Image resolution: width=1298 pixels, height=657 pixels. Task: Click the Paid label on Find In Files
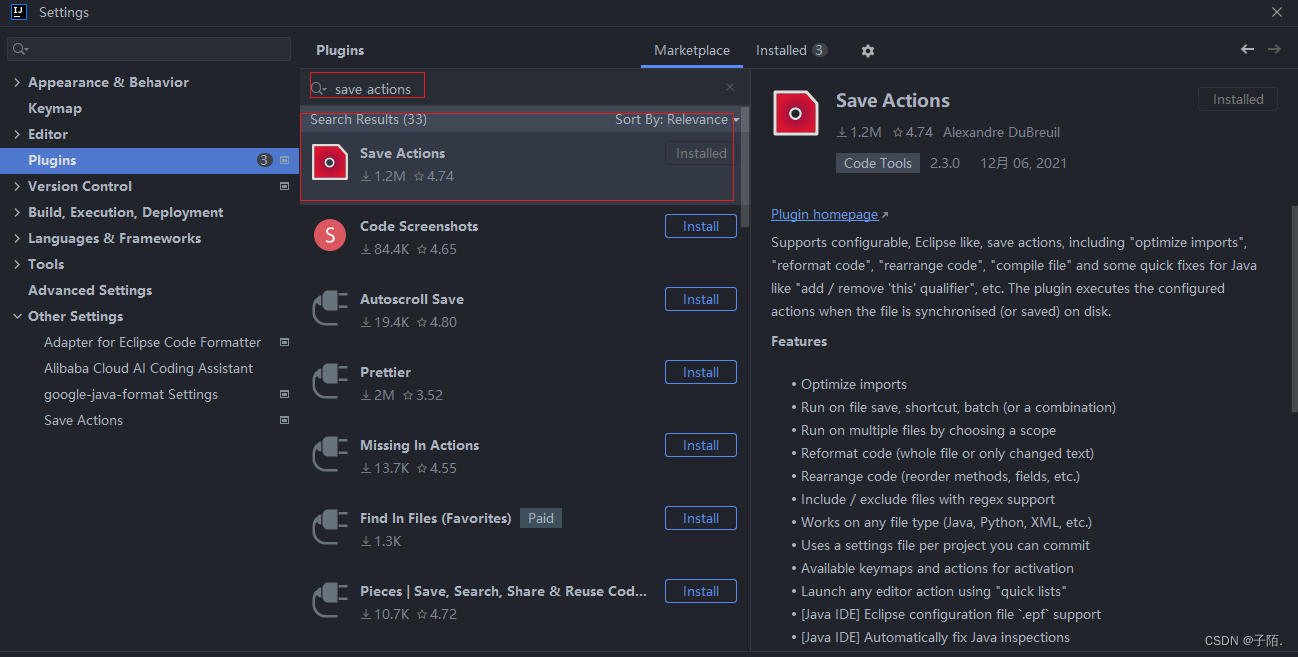tap(541, 518)
